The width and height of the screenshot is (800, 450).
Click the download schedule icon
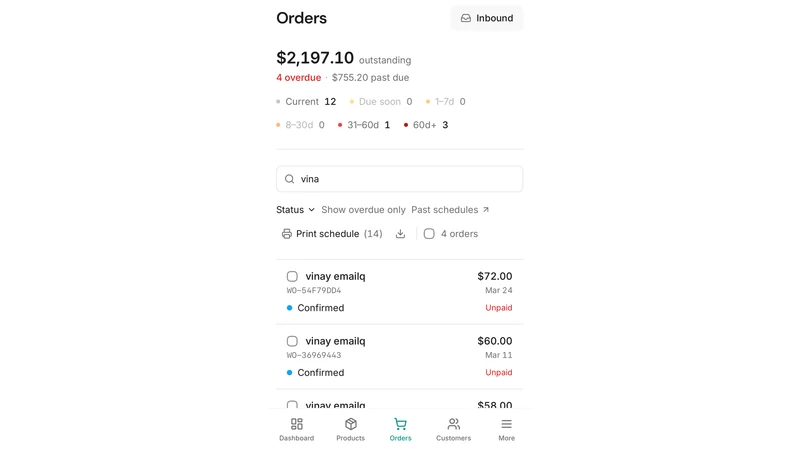coord(401,234)
